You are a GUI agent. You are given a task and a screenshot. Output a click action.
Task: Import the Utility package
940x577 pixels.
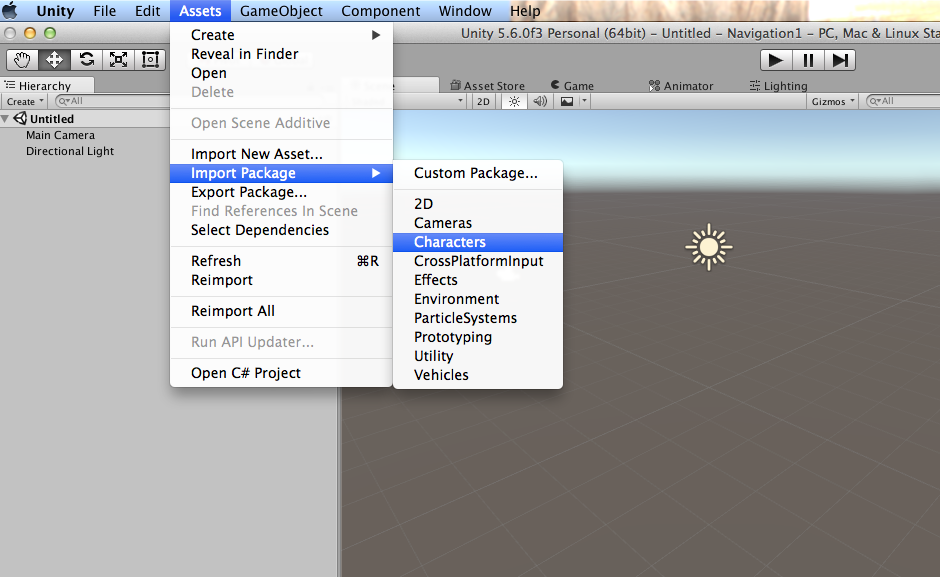[x=478, y=356]
